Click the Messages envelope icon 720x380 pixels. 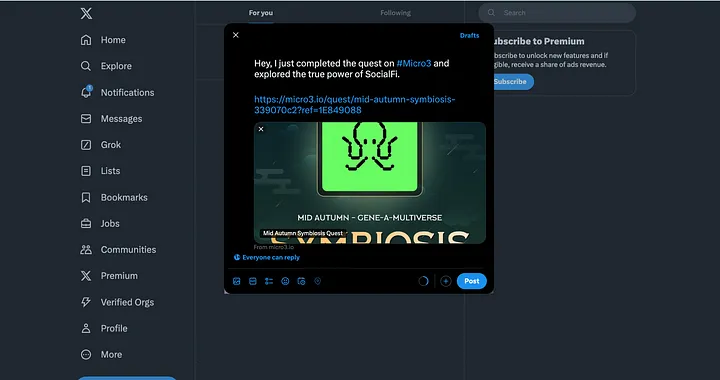[x=86, y=118]
